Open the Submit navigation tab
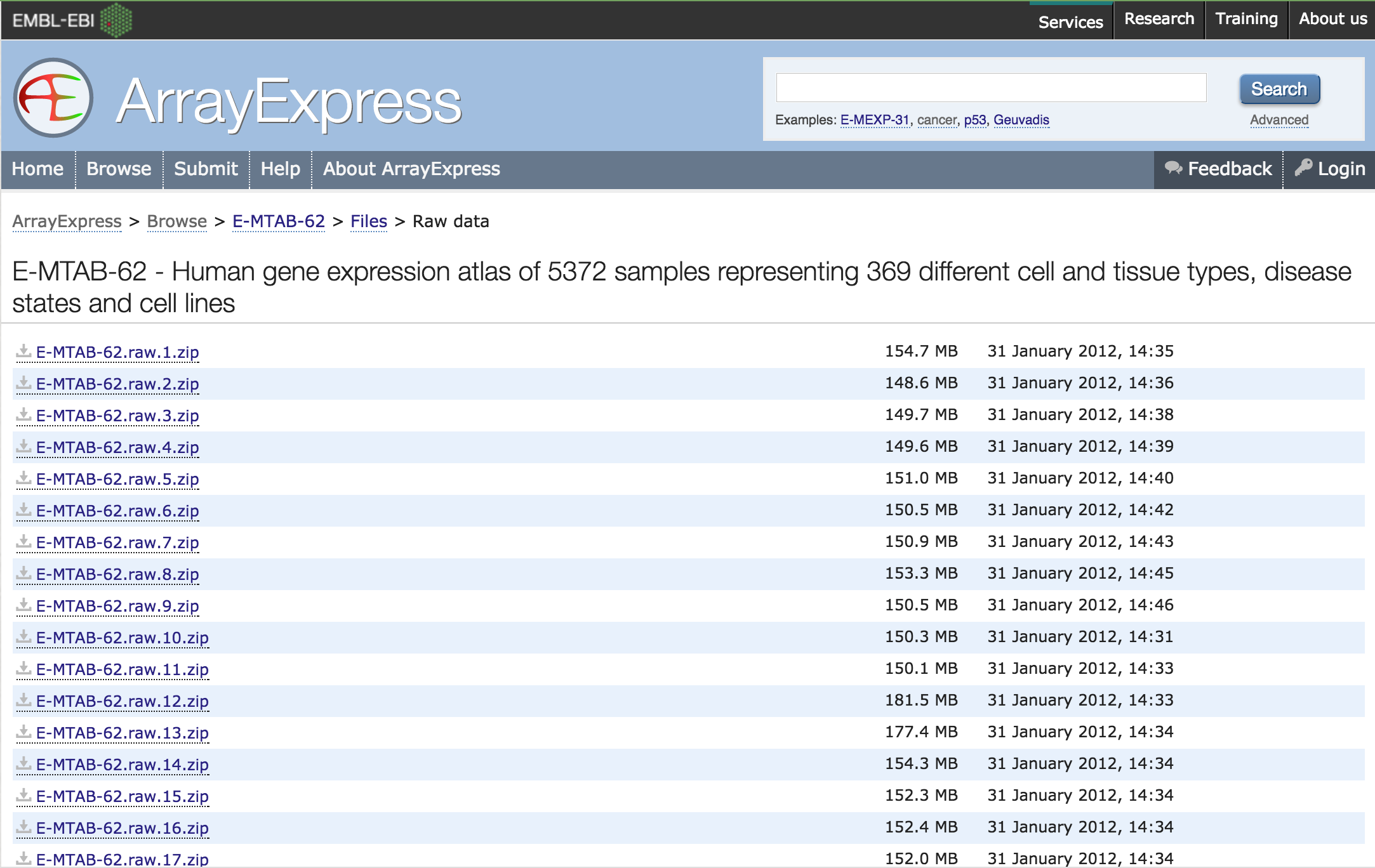 206,169
